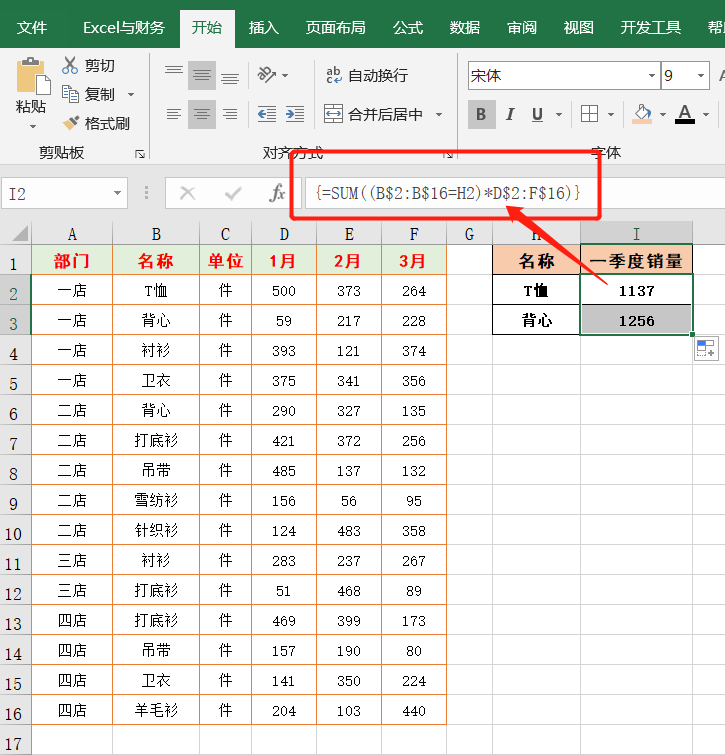725x755 pixels.
Task: Click the Cut scissors icon
Action: tap(70, 65)
